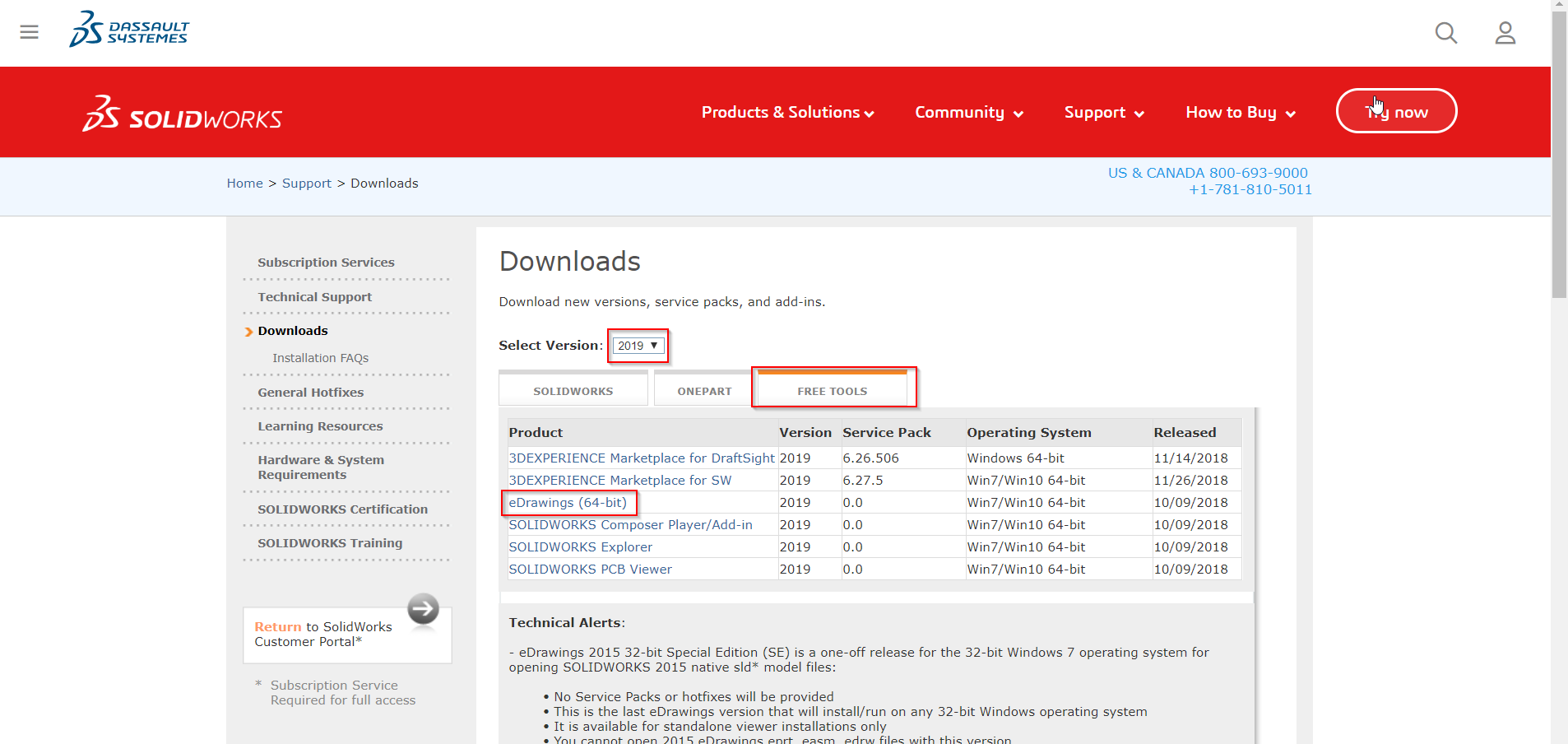The height and width of the screenshot is (744, 1568).
Task: Expand Products & Solutions menu
Action: click(787, 112)
